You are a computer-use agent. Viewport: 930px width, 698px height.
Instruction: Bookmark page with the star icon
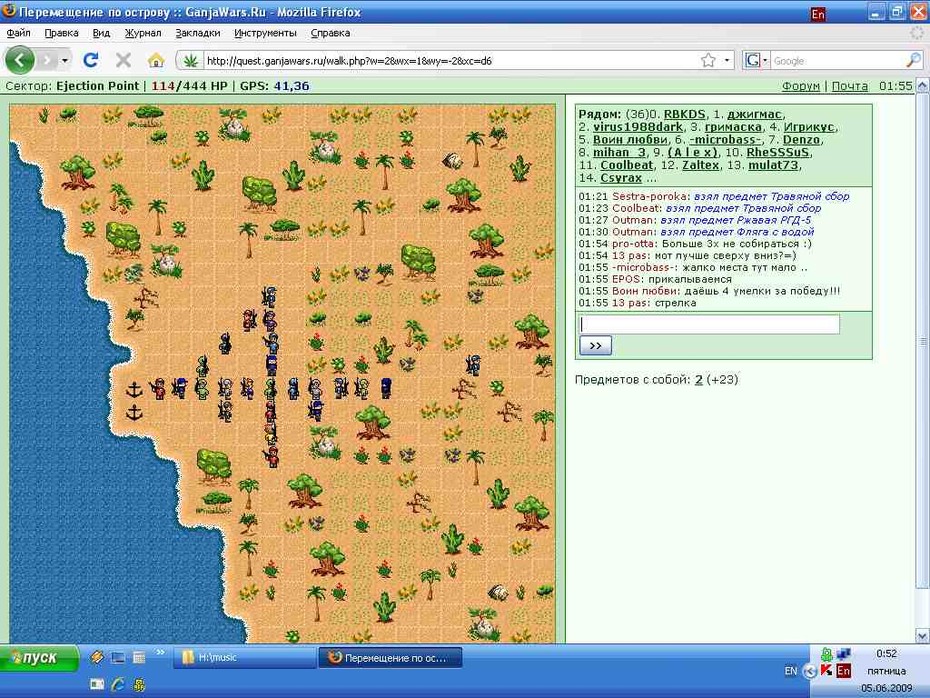coord(708,60)
